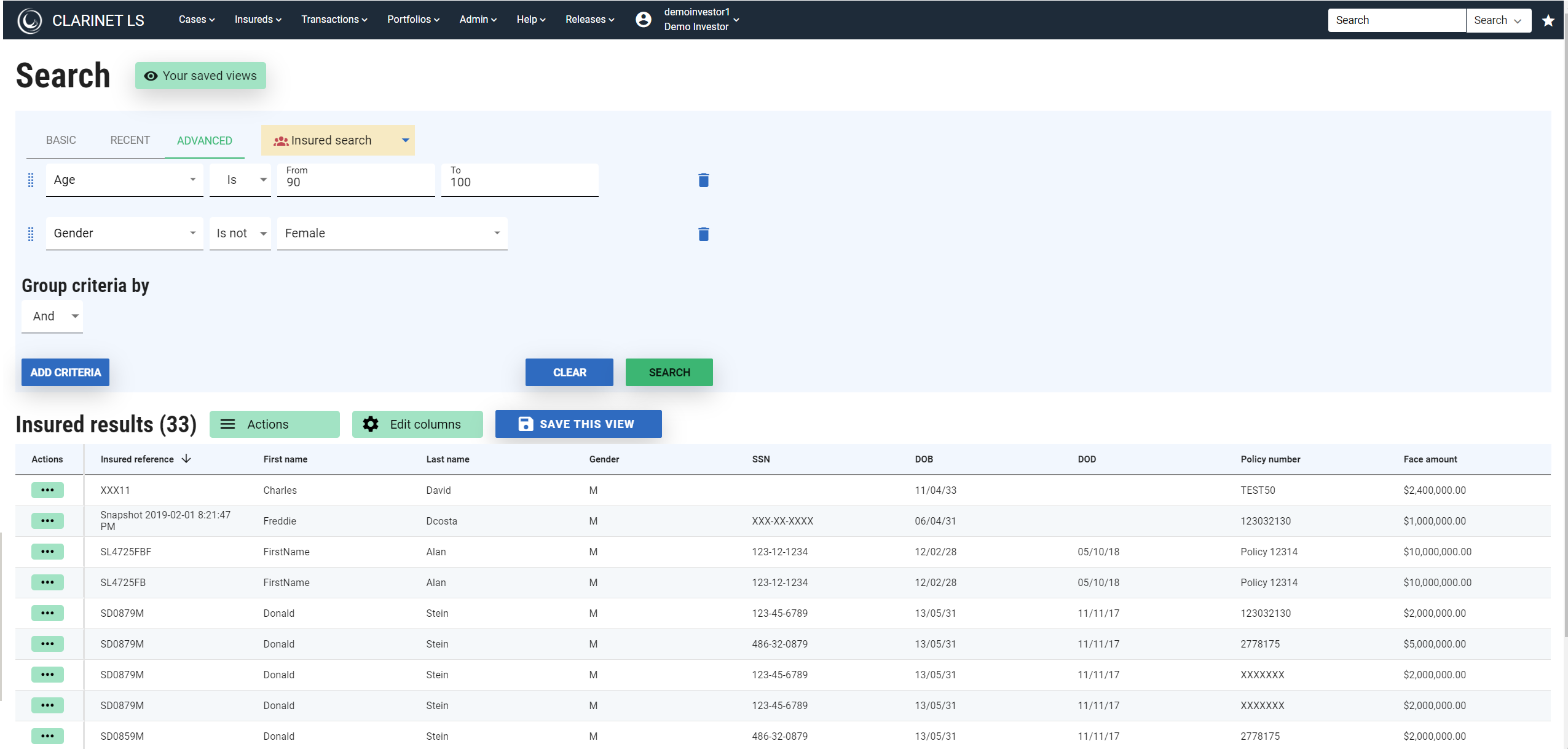Click the Clarinet LS logo icon
Screen dimensions: 1568x749
tap(30, 21)
